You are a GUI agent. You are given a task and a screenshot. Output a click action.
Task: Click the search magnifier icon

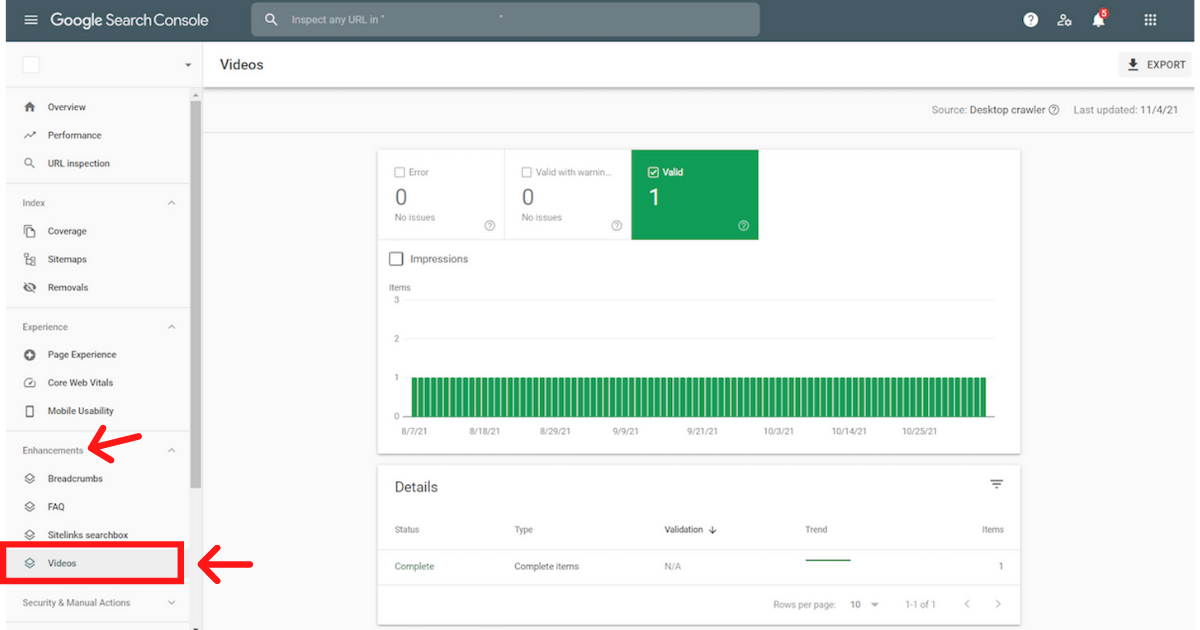click(271, 20)
